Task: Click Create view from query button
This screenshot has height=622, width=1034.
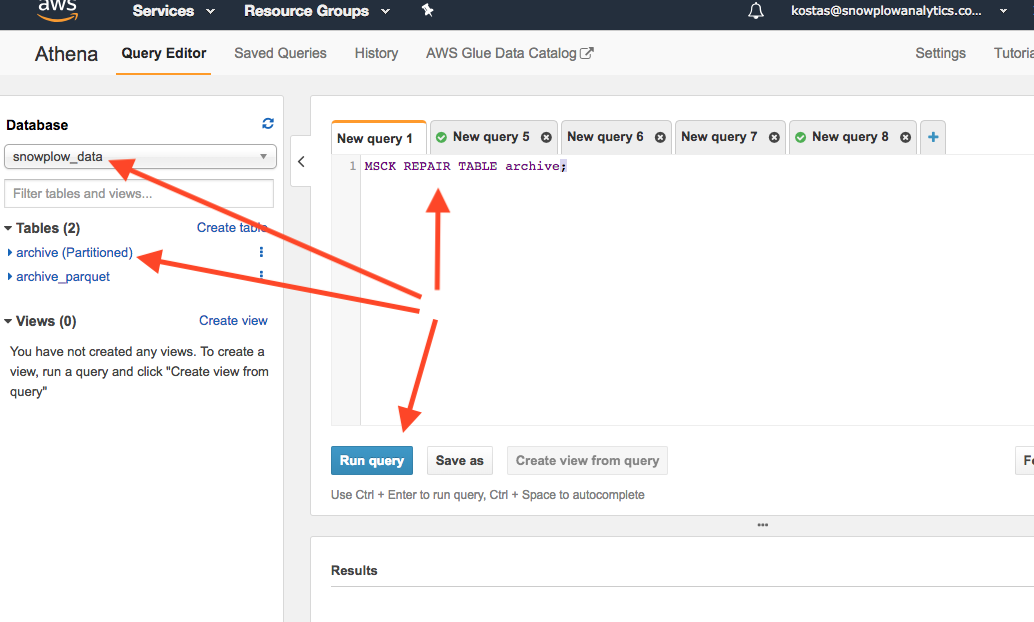Action: [587, 460]
